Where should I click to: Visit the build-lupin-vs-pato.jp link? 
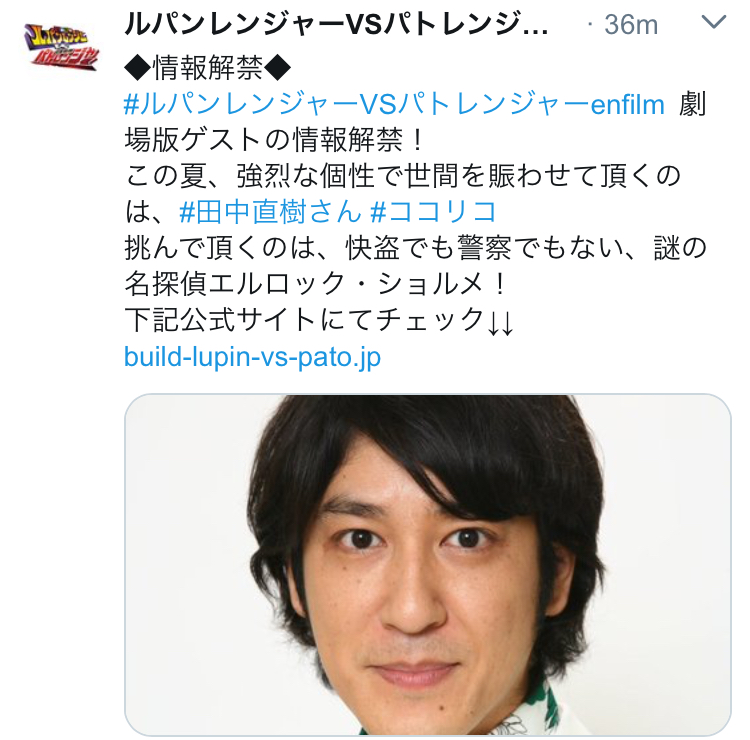[x=252, y=357]
